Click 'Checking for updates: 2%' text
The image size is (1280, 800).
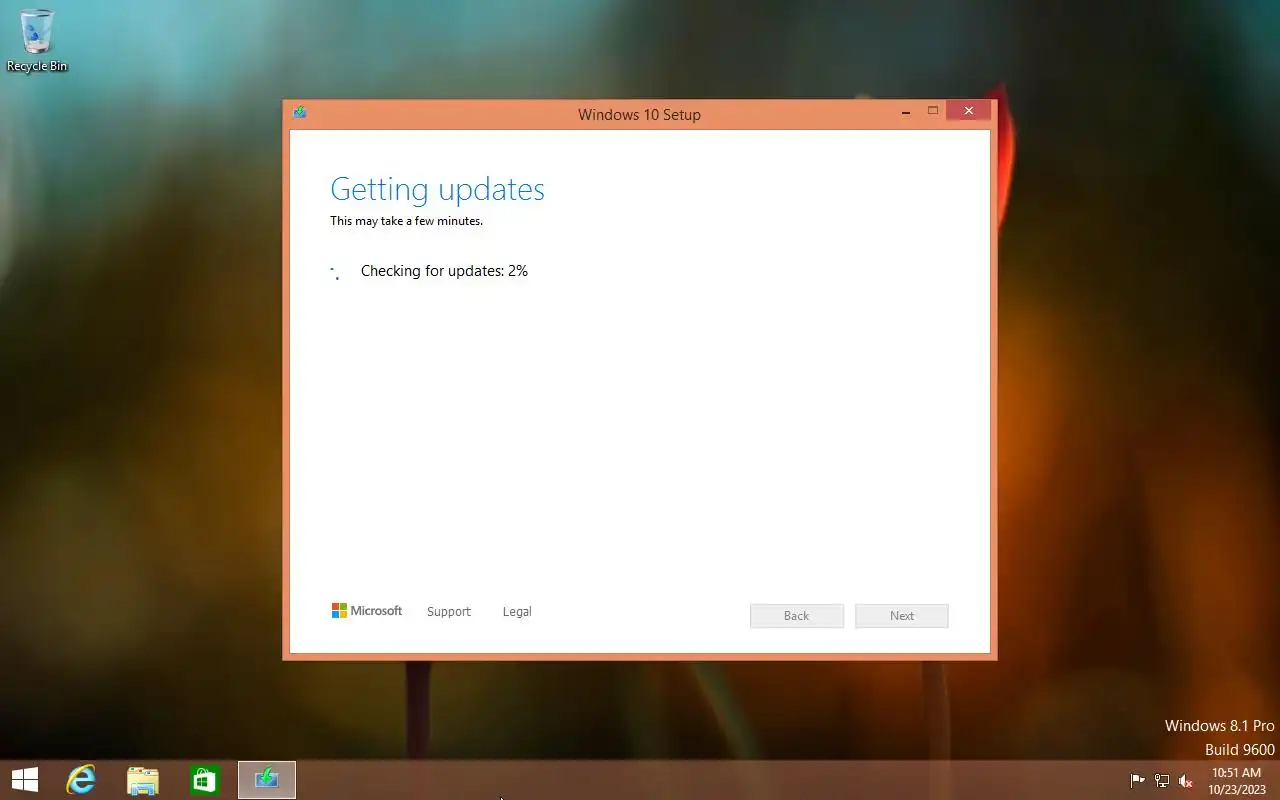[x=444, y=271]
